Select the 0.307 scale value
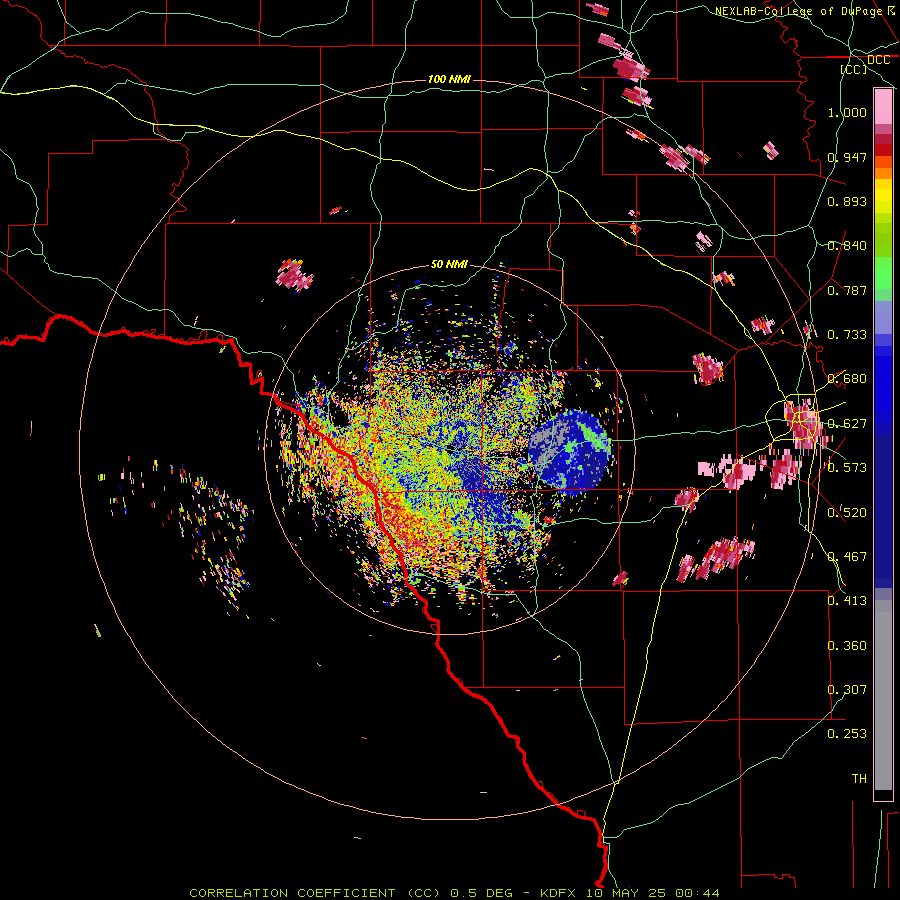The image size is (900, 900). 847,689
